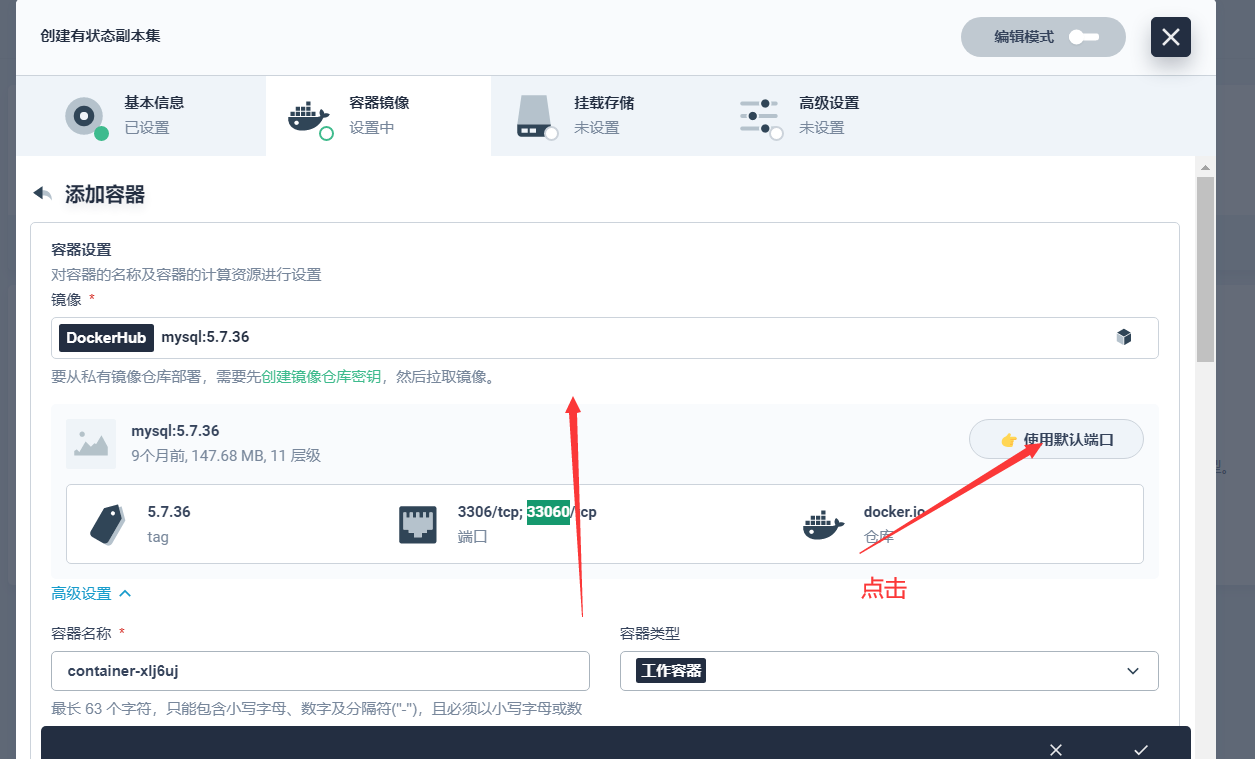Click the network port icon
The height and width of the screenshot is (759, 1255).
click(x=418, y=524)
